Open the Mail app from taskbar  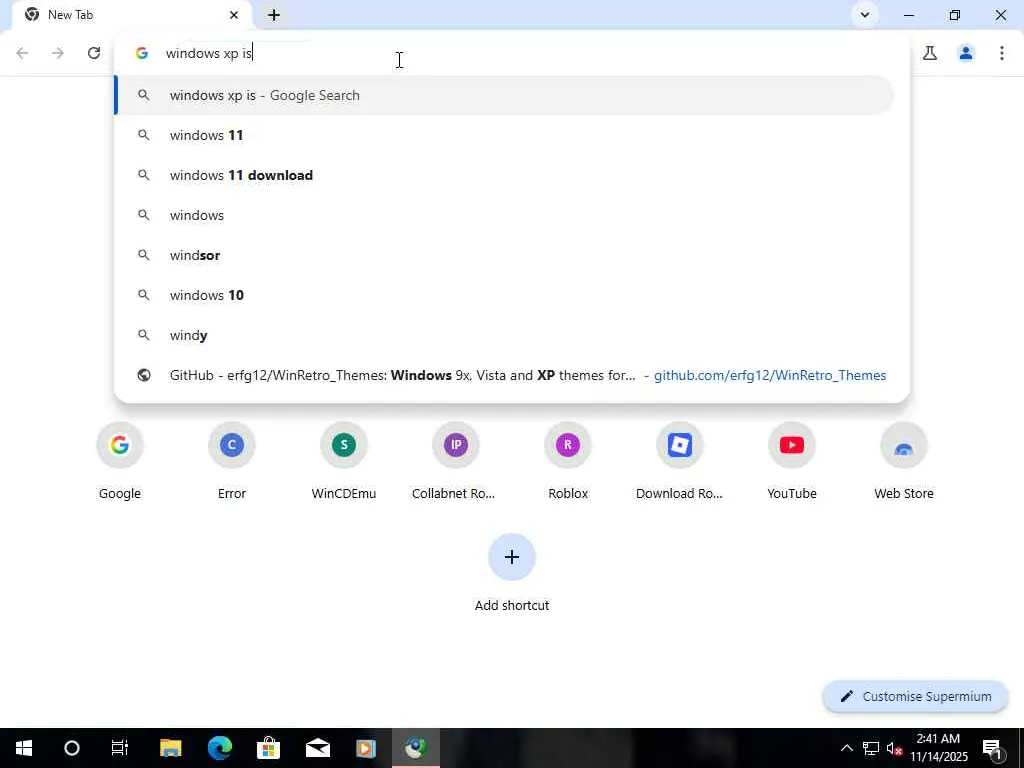click(318, 748)
